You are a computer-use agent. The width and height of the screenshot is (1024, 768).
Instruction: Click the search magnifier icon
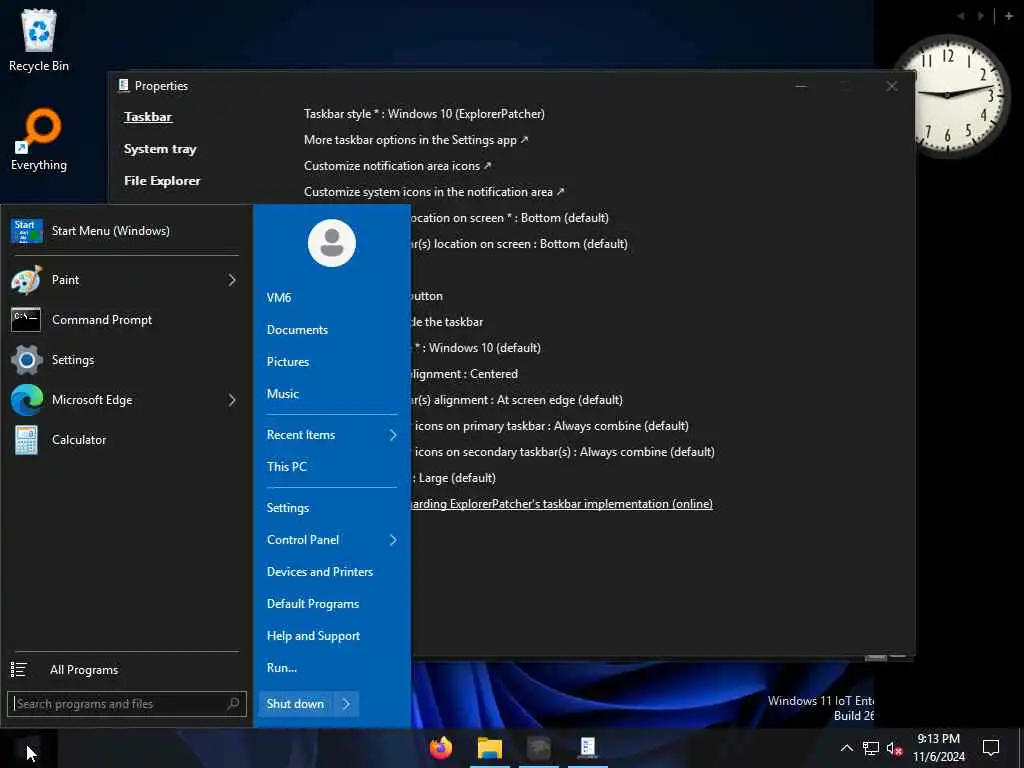233,703
